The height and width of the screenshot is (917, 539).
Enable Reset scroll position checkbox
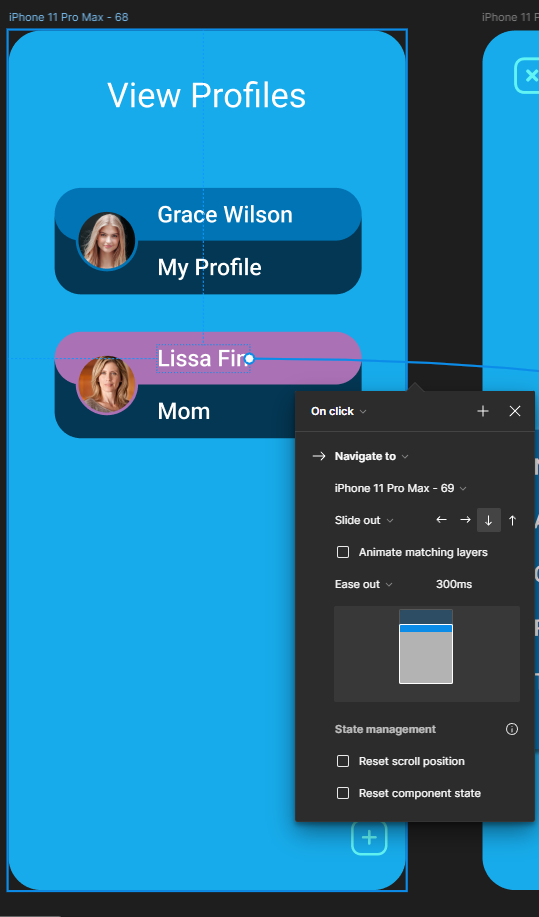point(343,761)
